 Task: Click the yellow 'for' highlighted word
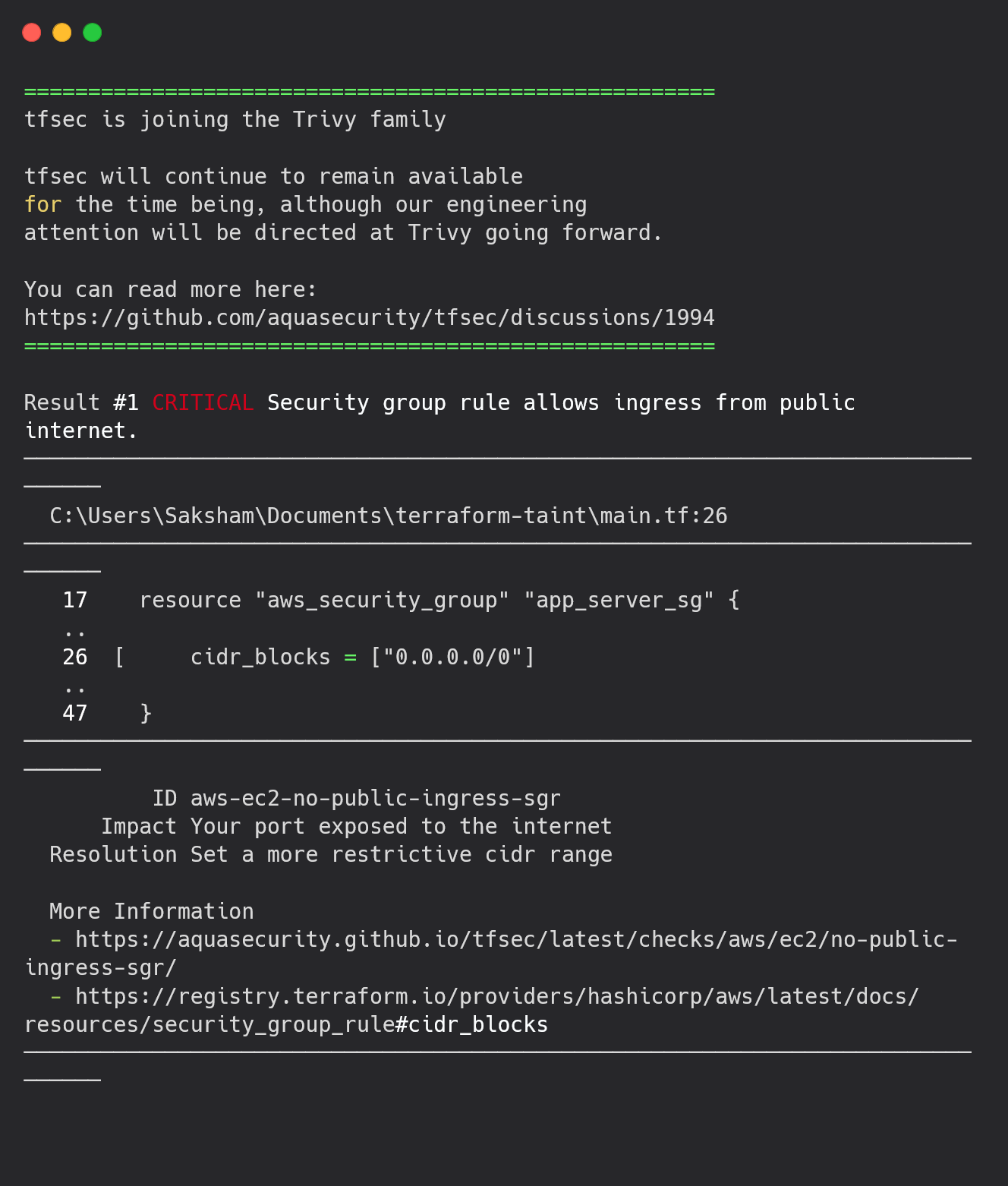pos(43,204)
